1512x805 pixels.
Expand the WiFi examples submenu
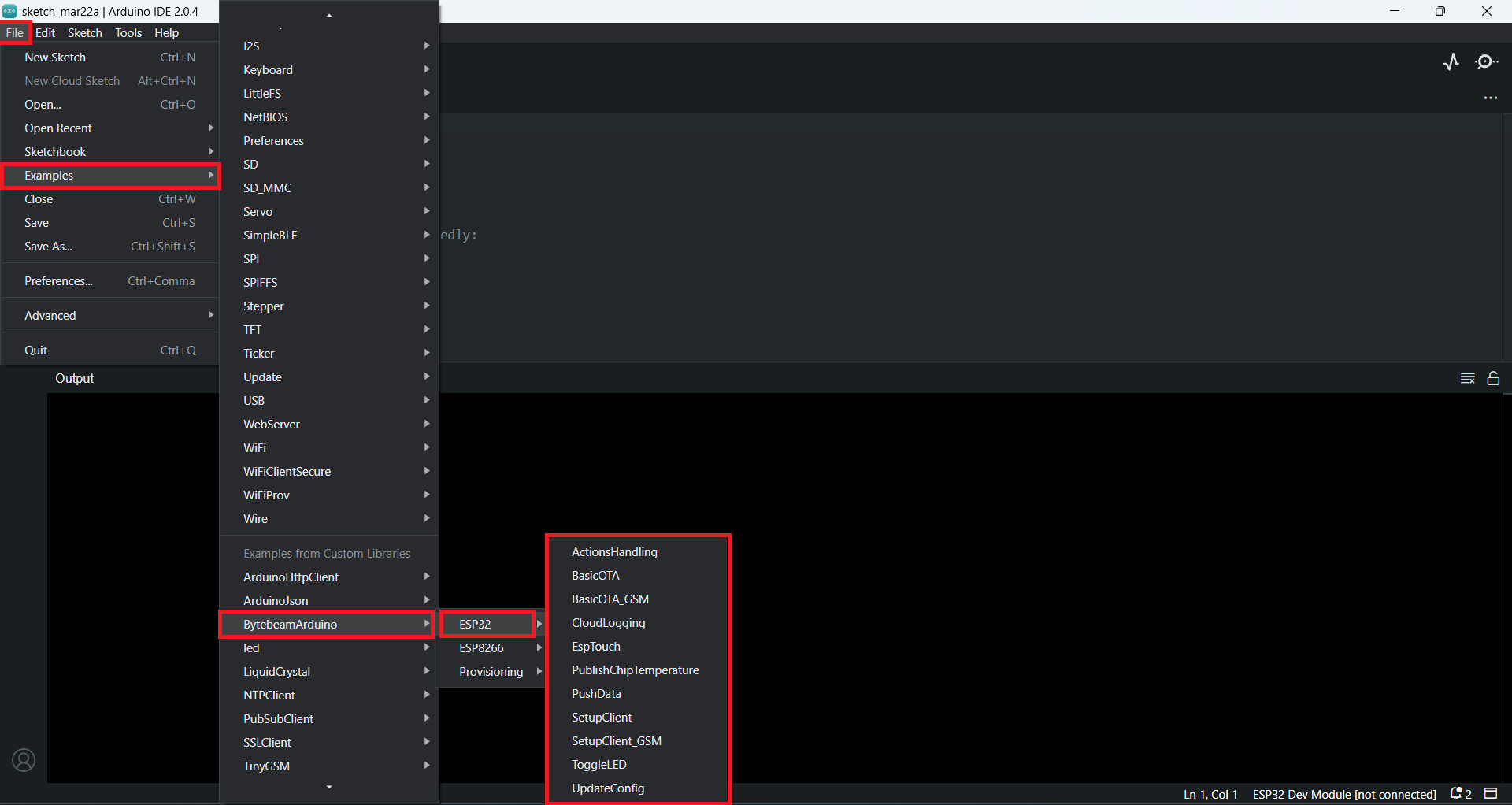(329, 448)
